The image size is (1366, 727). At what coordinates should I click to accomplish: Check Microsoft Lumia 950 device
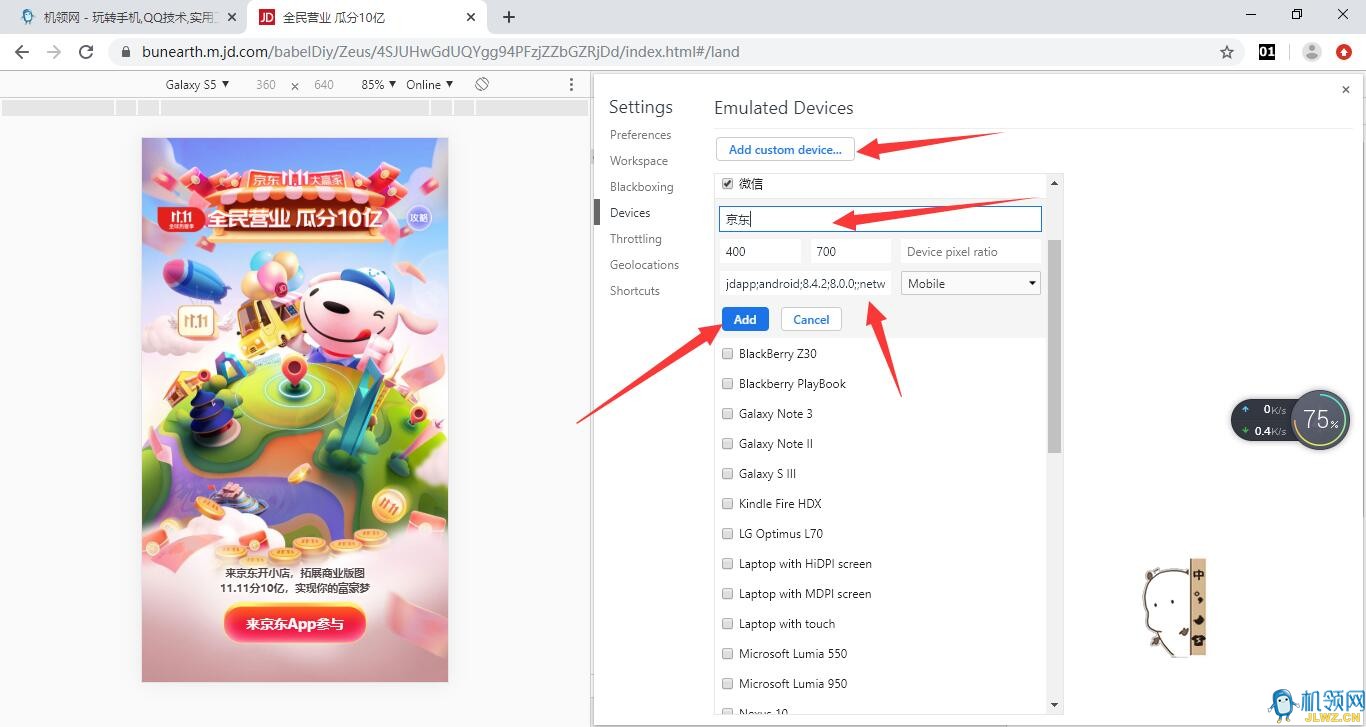[727, 684]
